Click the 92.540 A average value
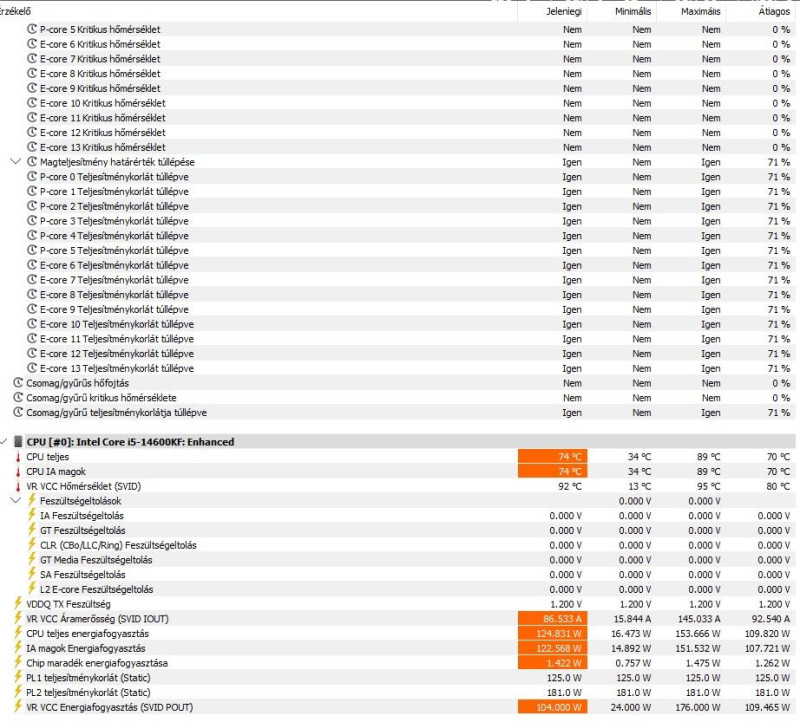800x722 pixels. pos(771,619)
